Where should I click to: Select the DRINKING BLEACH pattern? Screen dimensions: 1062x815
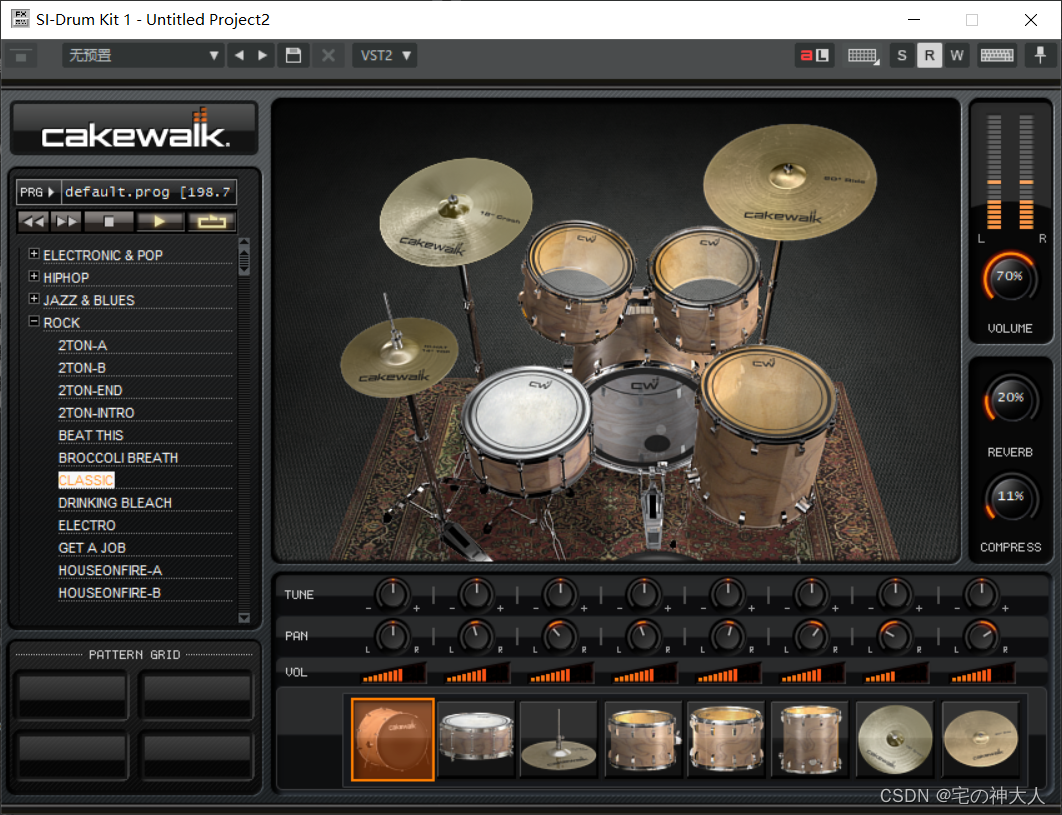[x=115, y=503]
